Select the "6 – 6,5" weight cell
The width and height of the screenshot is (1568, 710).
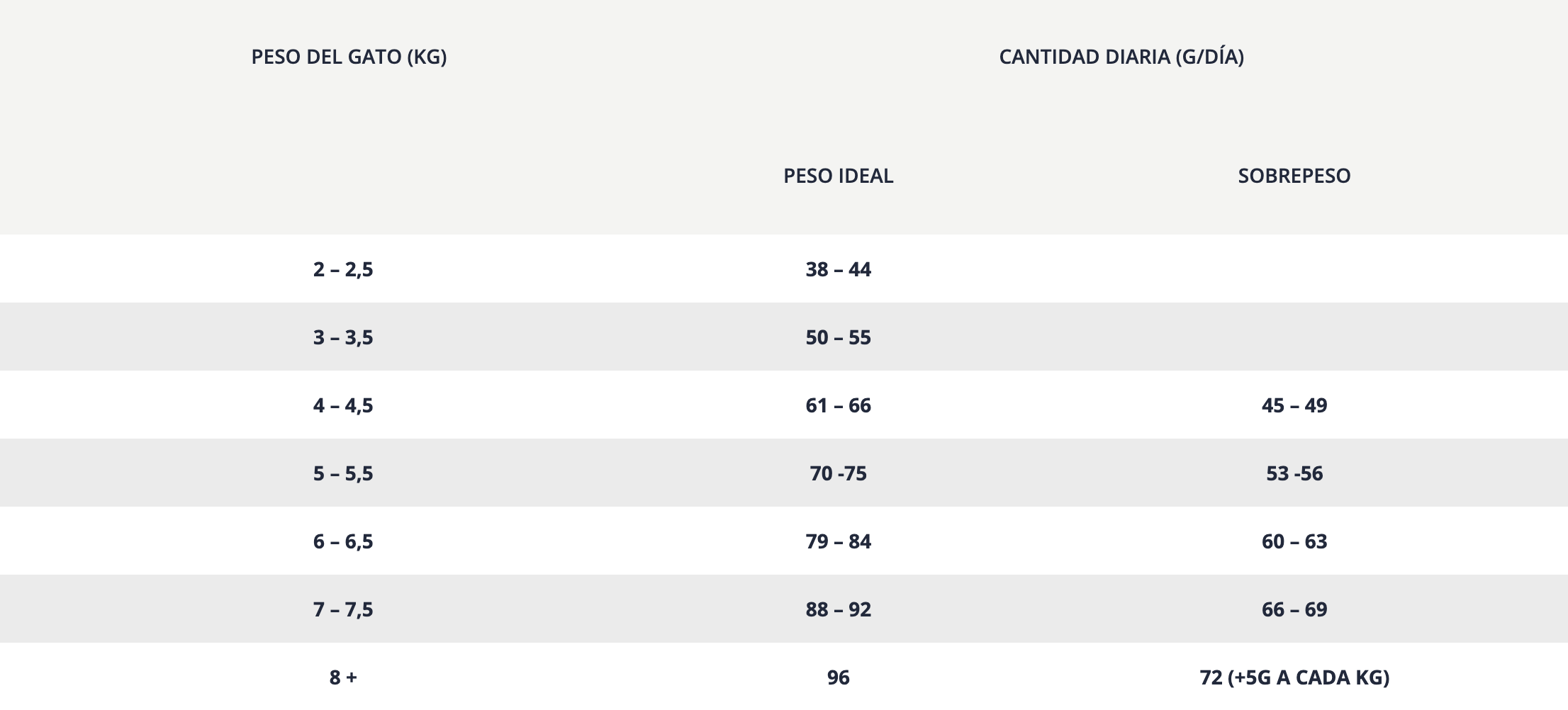tap(343, 541)
